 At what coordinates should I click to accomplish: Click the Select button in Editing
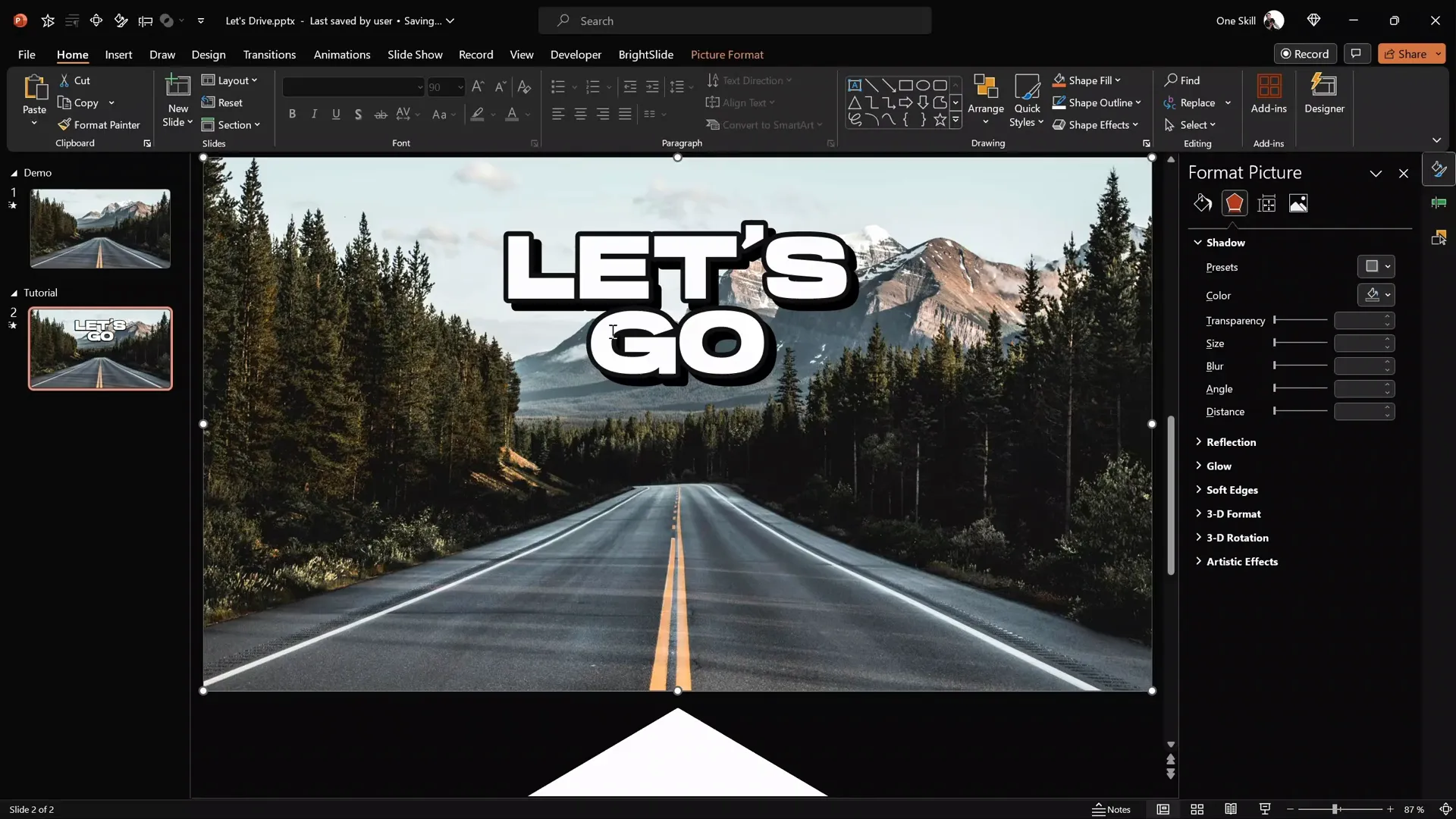coord(1190,124)
